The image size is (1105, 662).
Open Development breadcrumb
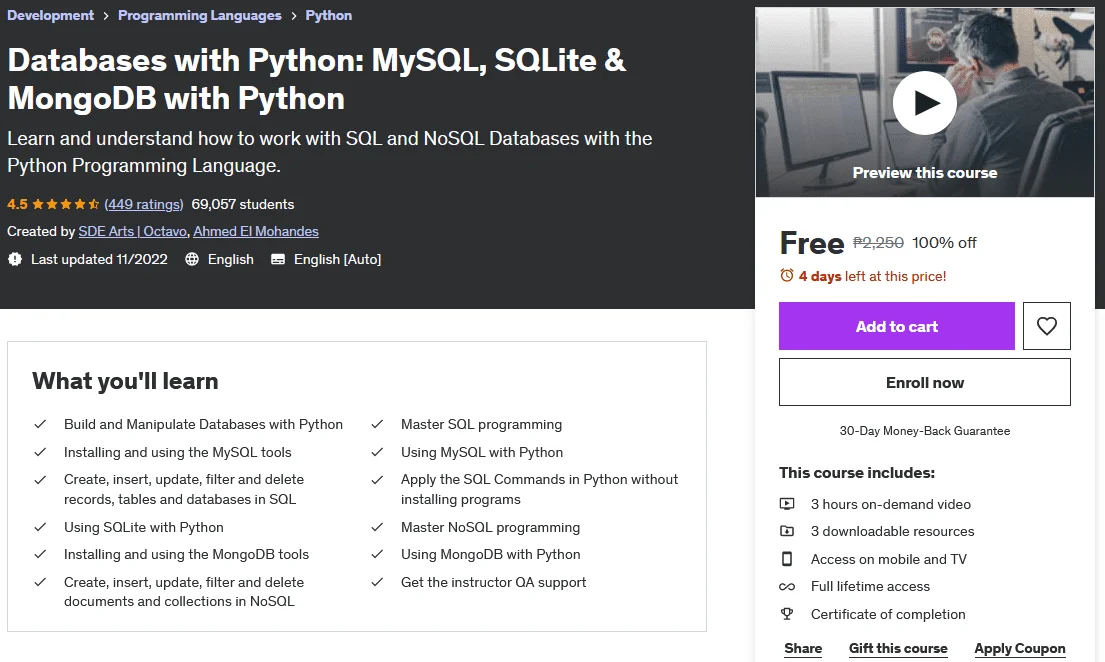50,16
